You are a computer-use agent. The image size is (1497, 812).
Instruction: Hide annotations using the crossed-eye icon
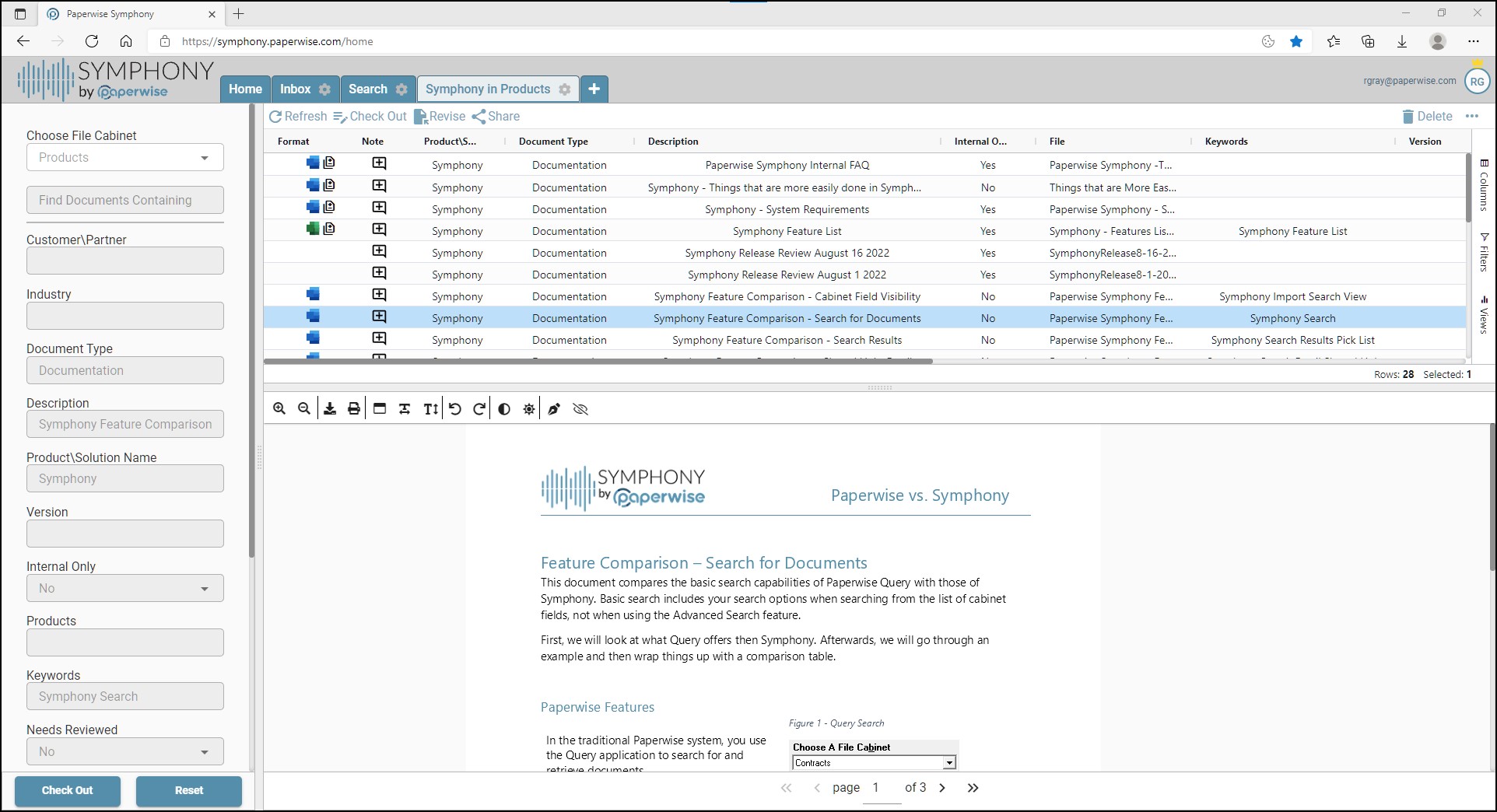(580, 408)
